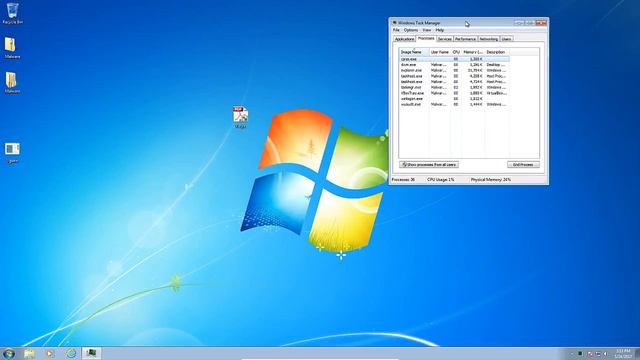The width and height of the screenshot is (640, 360).
Task: Open the Recycle Bin desktop icon
Action: pos(12,13)
